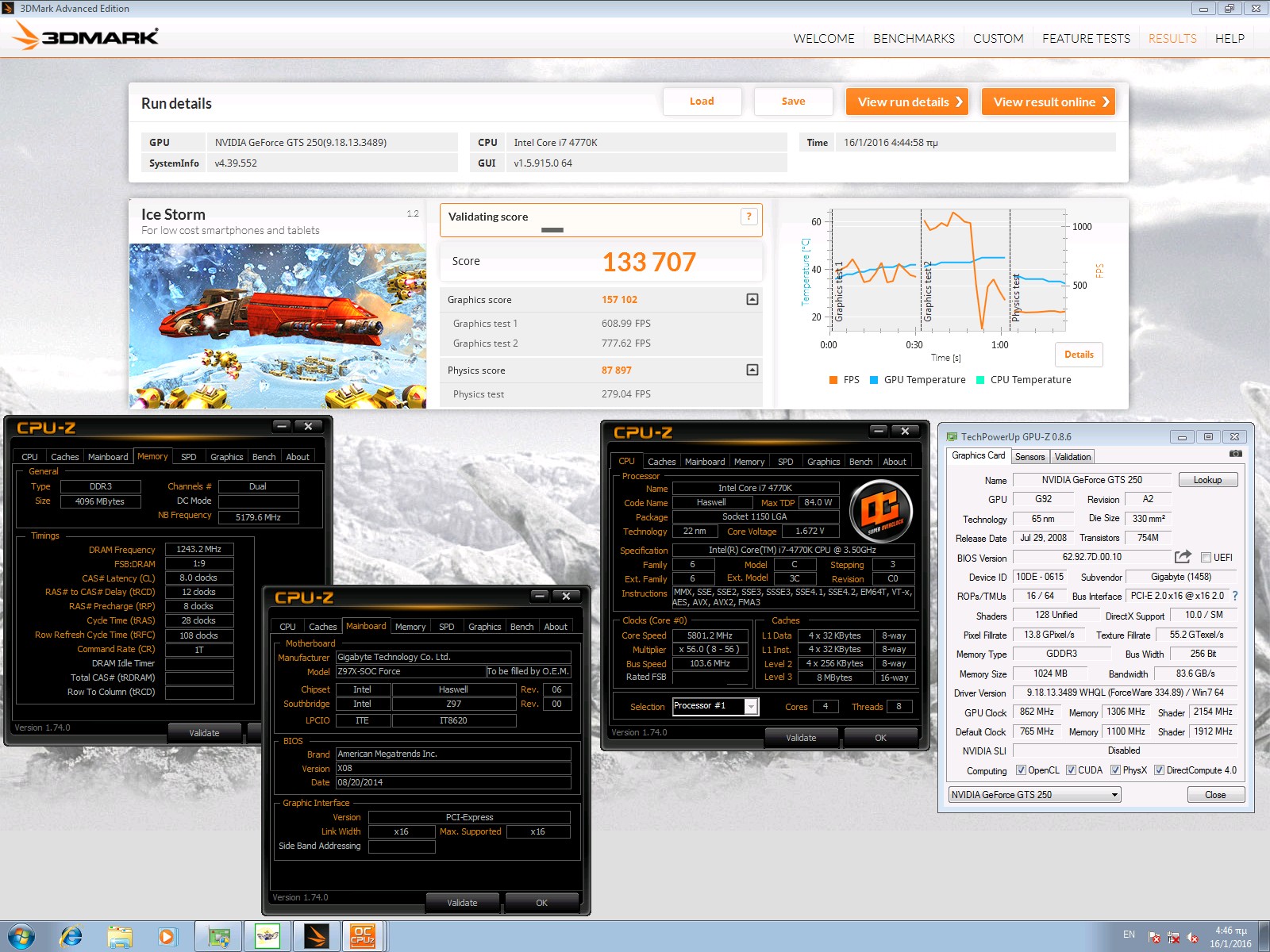The width and height of the screenshot is (1270, 952).
Task: Click the Lookup button in GPU-Z
Action: tap(1207, 480)
